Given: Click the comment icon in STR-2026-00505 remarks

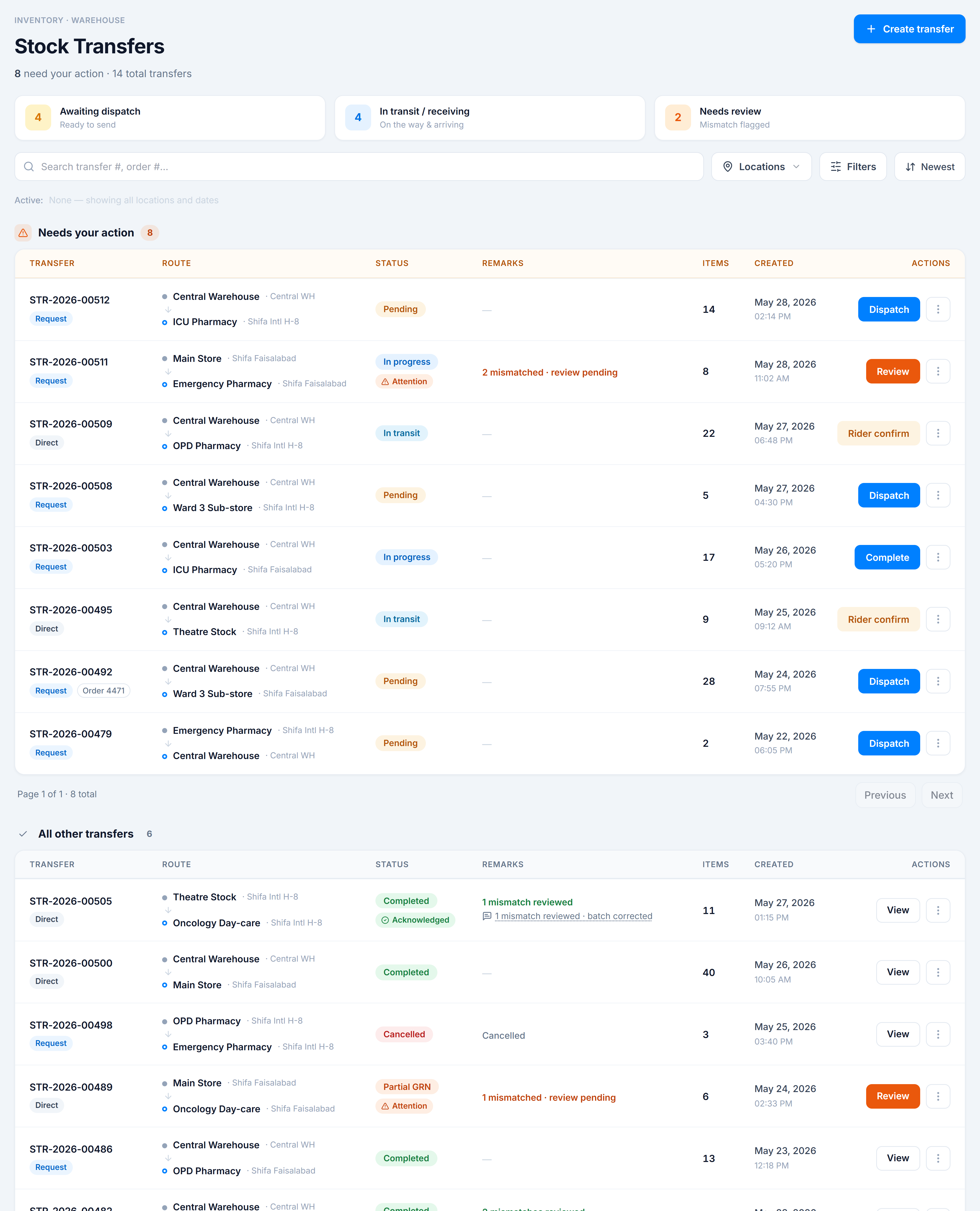Looking at the screenshot, I should point(487,916).
